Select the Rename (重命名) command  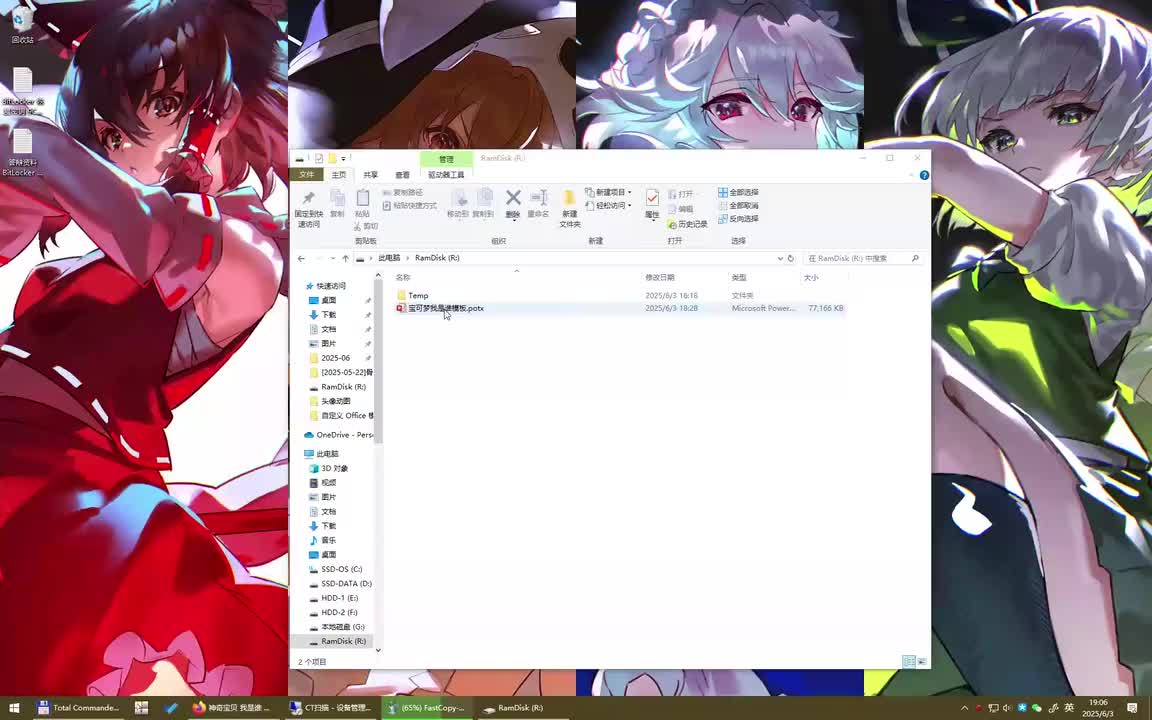tap(539, 204)
